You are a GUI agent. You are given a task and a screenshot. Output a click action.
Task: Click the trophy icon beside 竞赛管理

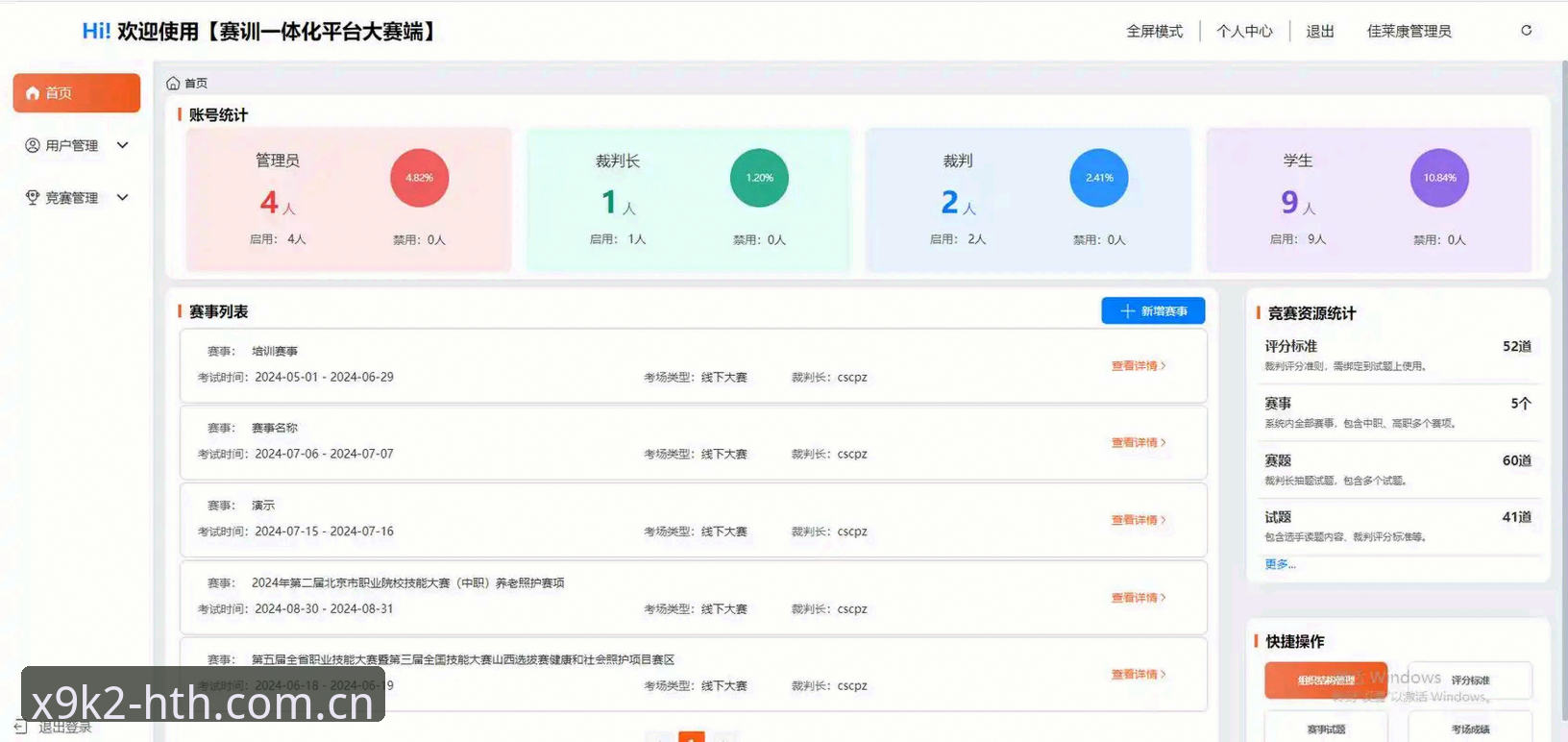[33, 197]
